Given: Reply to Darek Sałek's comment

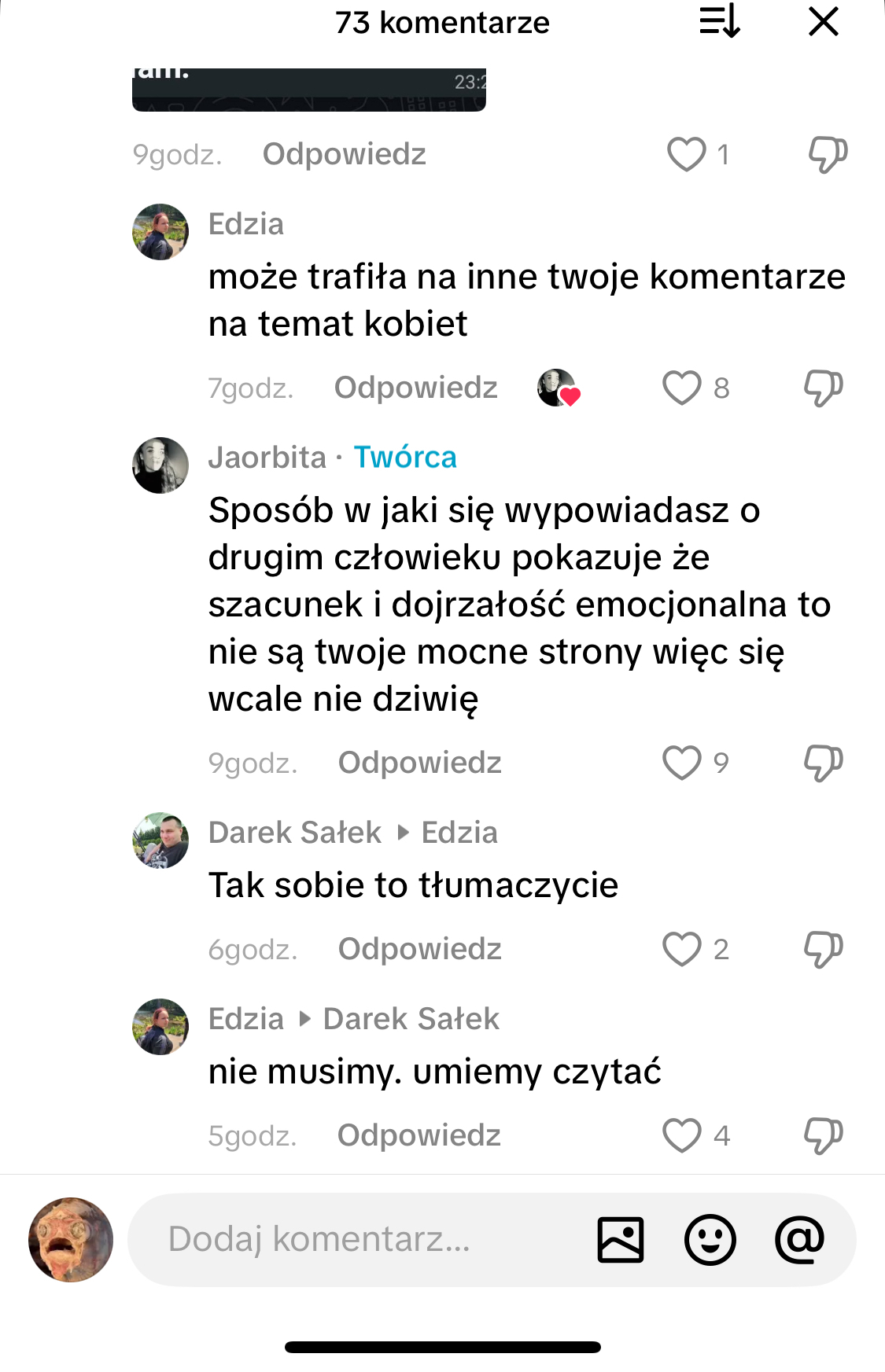Looking at the screenshot, I should point(419,949).
